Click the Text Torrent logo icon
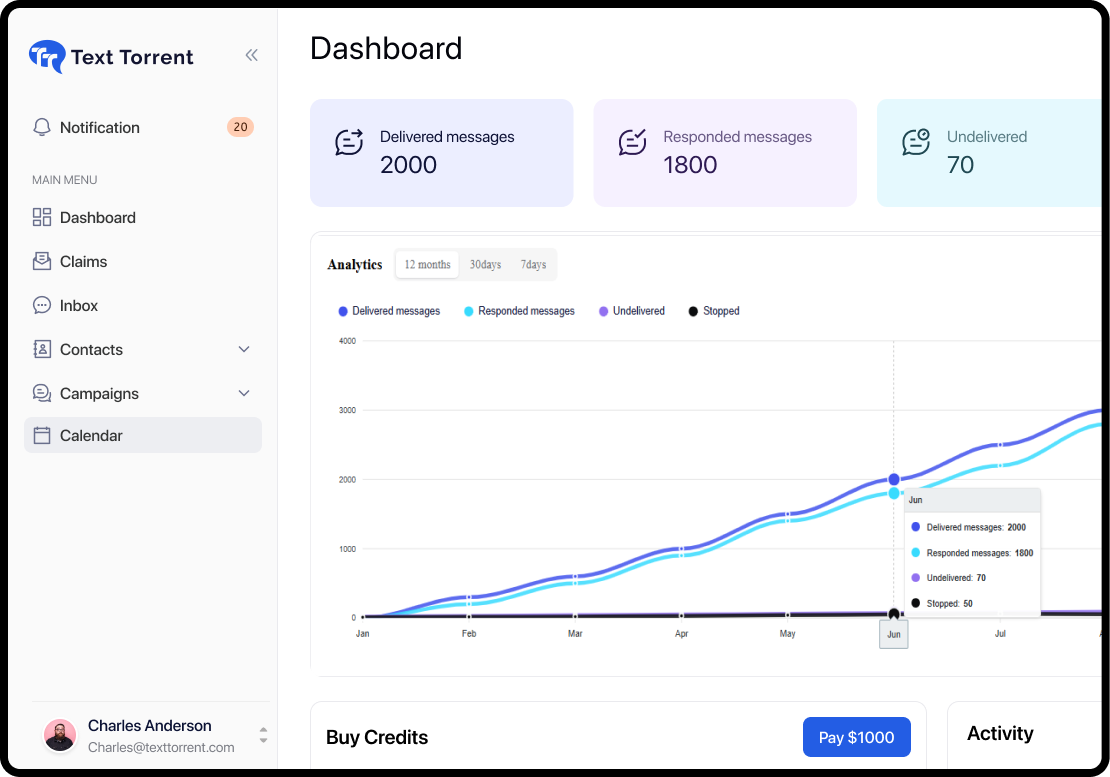The image size is (1110, 777). [47, 57]
